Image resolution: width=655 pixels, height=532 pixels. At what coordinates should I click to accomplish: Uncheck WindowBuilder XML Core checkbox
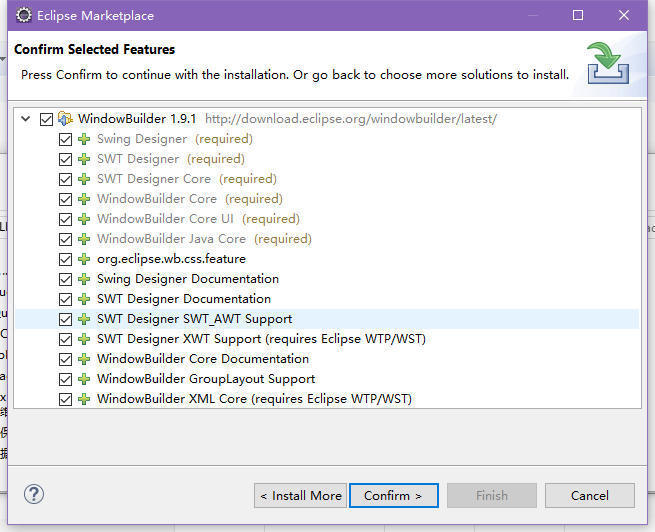point(65,399)
